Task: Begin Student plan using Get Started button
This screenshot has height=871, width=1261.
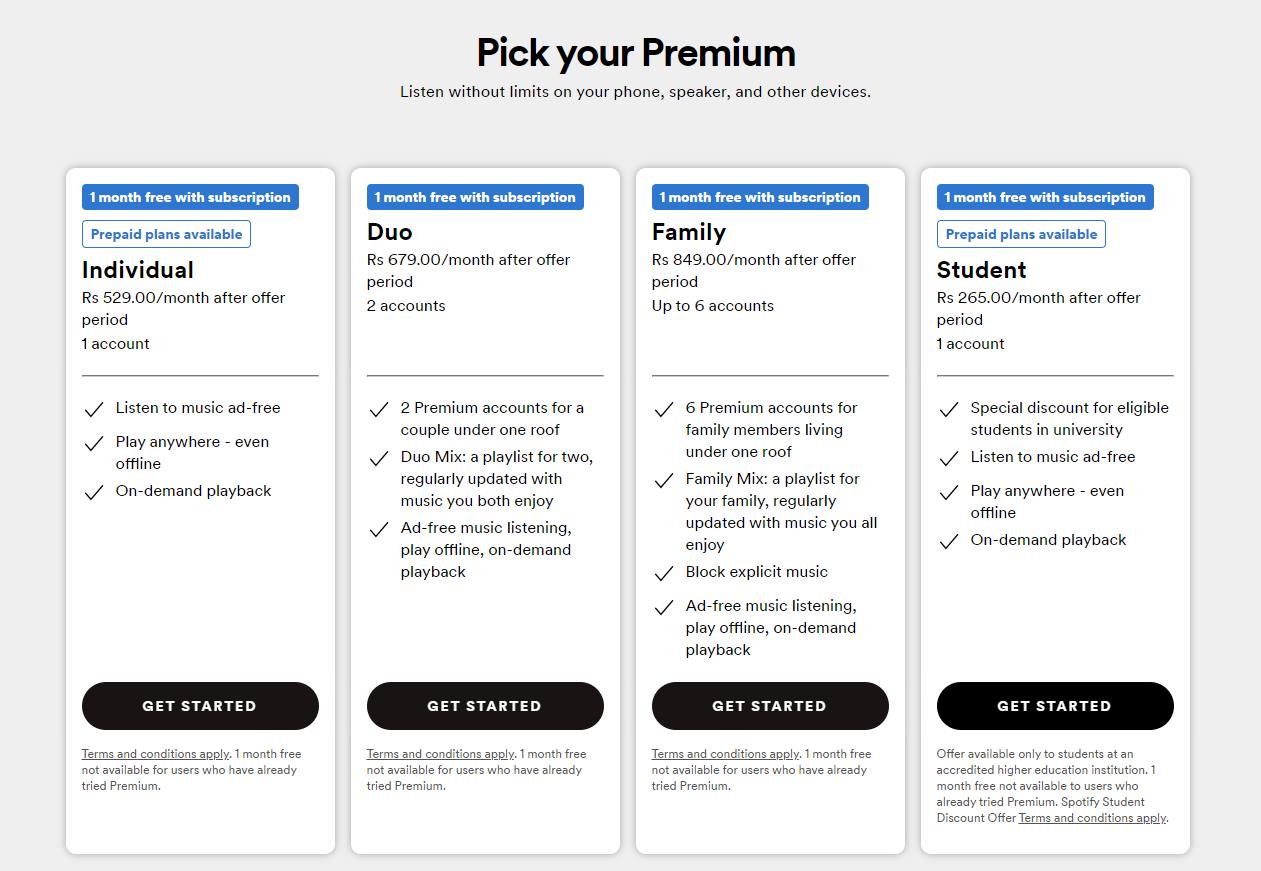Action: 1055,706
